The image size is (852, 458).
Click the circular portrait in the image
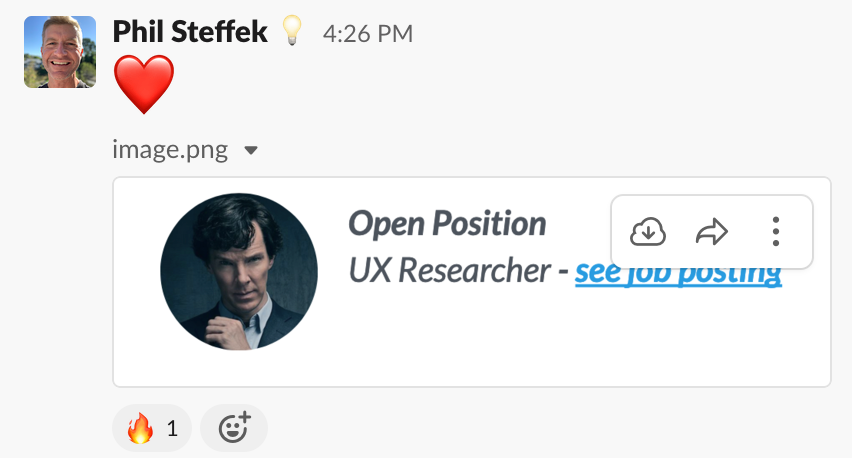(x=239, y=271)
